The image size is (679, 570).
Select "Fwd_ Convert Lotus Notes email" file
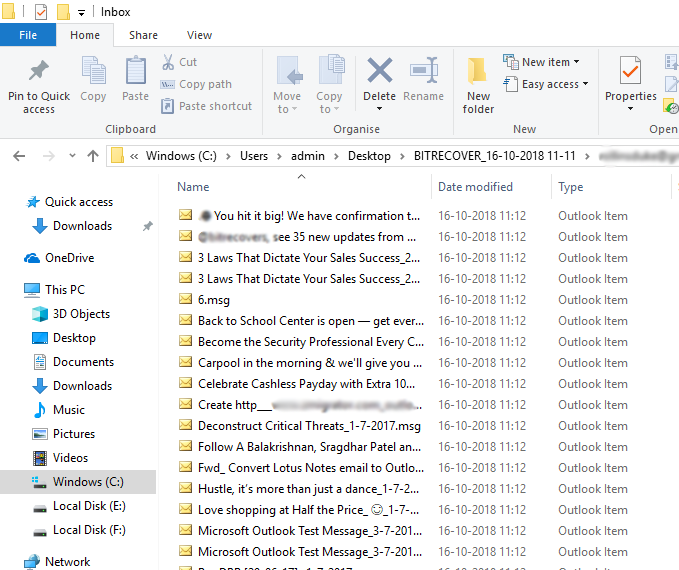(311, 468)
